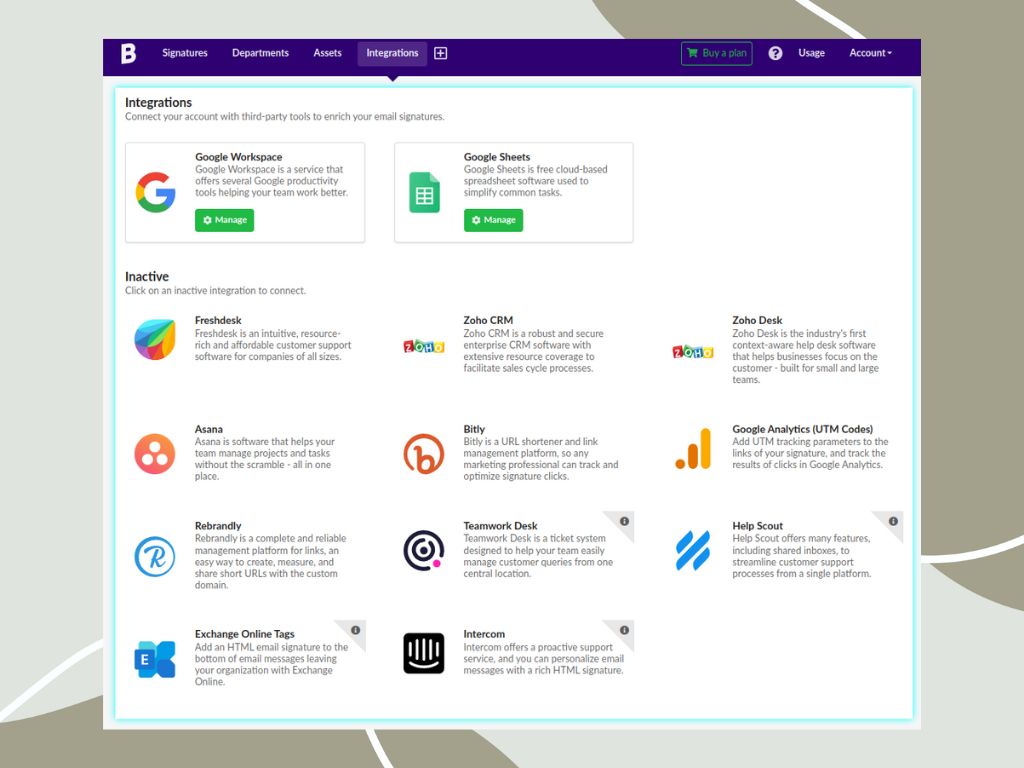1024x768 pixels.
Task: Open the Asana integration icon
Action: point(155,453)
